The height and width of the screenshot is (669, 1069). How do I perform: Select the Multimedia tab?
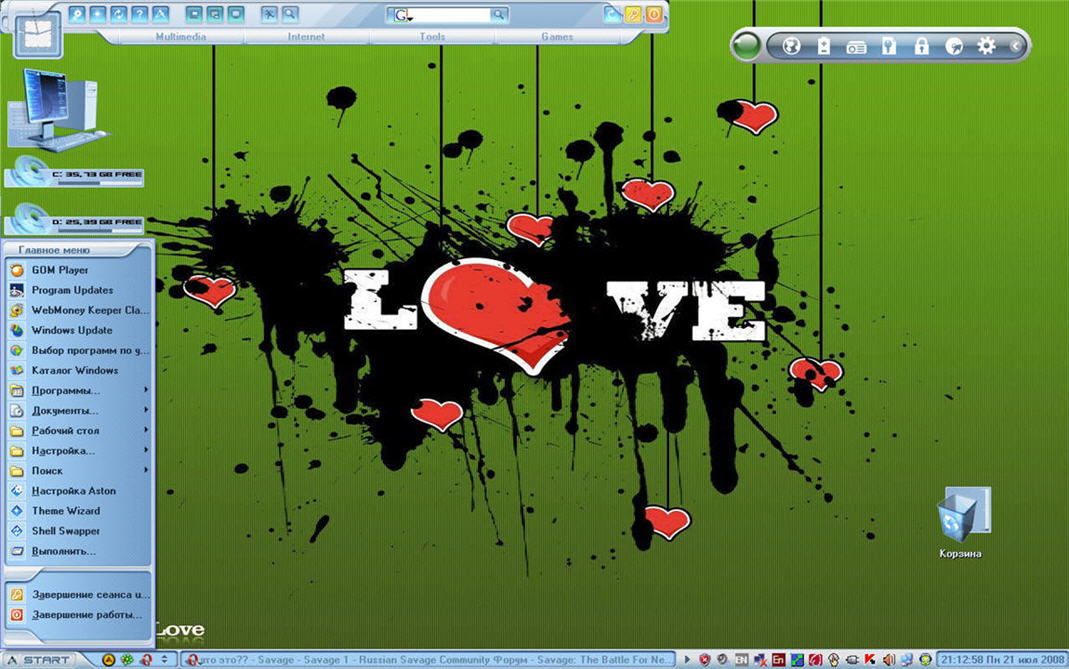click(x=181, y=37)
